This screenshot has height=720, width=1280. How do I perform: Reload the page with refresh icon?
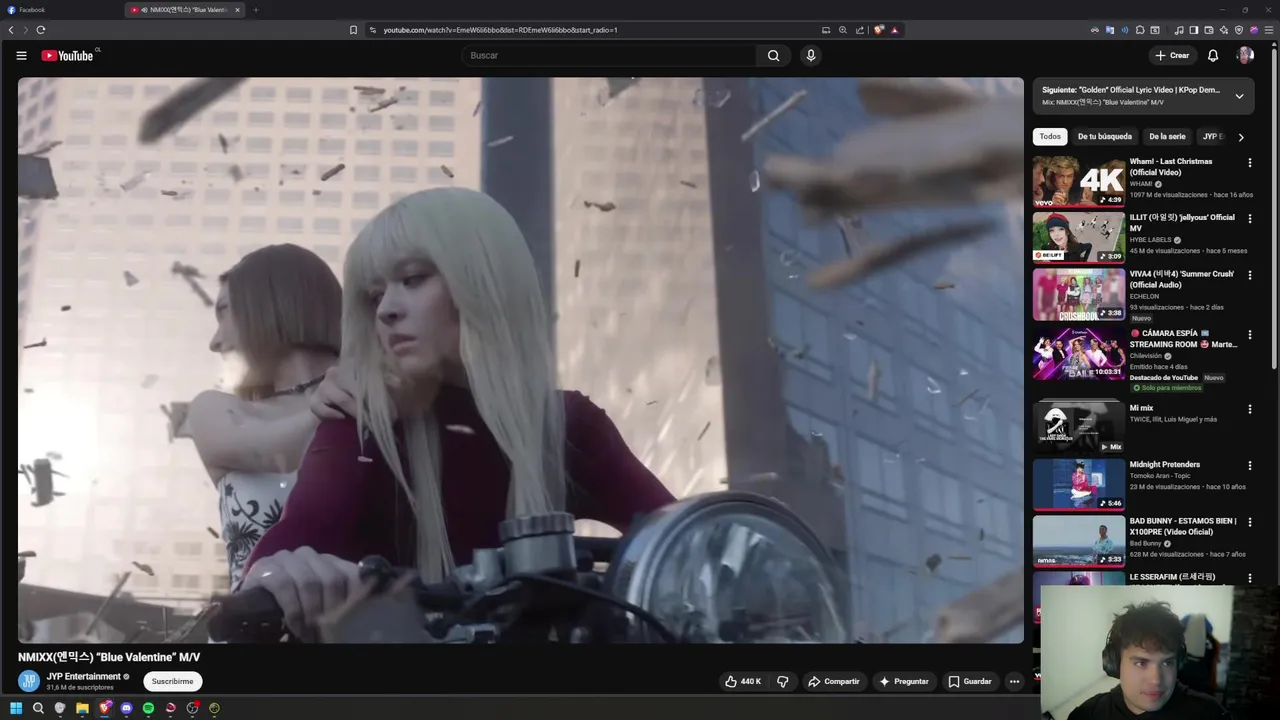pos(41,30)
